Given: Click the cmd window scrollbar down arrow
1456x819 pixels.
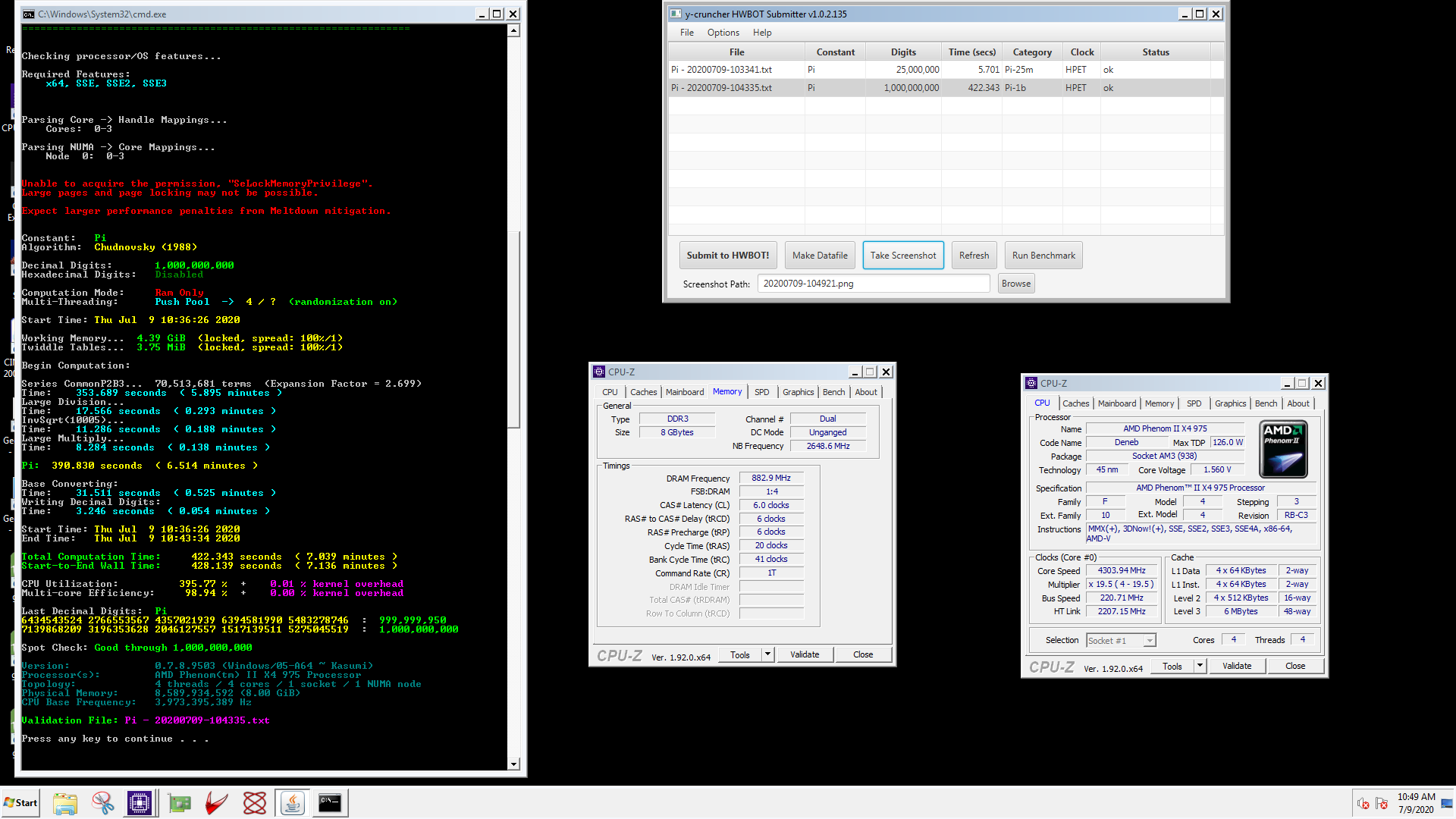Looking at the screenshot, I should (x=513, y=764).
